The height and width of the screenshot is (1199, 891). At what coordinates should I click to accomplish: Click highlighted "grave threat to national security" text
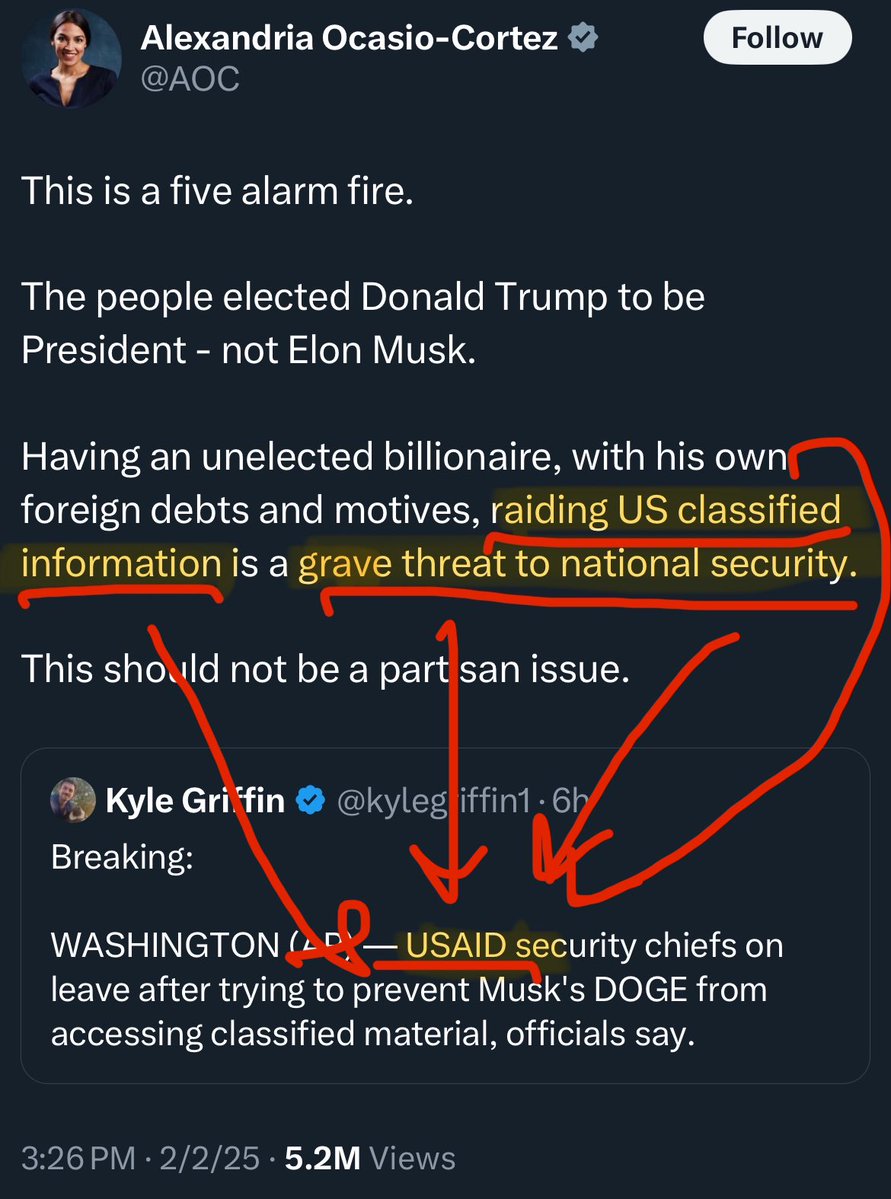point(578,565)
